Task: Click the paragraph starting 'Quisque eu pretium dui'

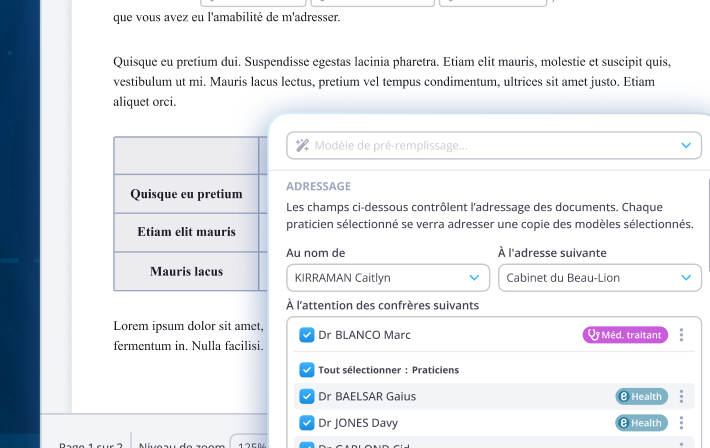Action: tap(392, 82)
